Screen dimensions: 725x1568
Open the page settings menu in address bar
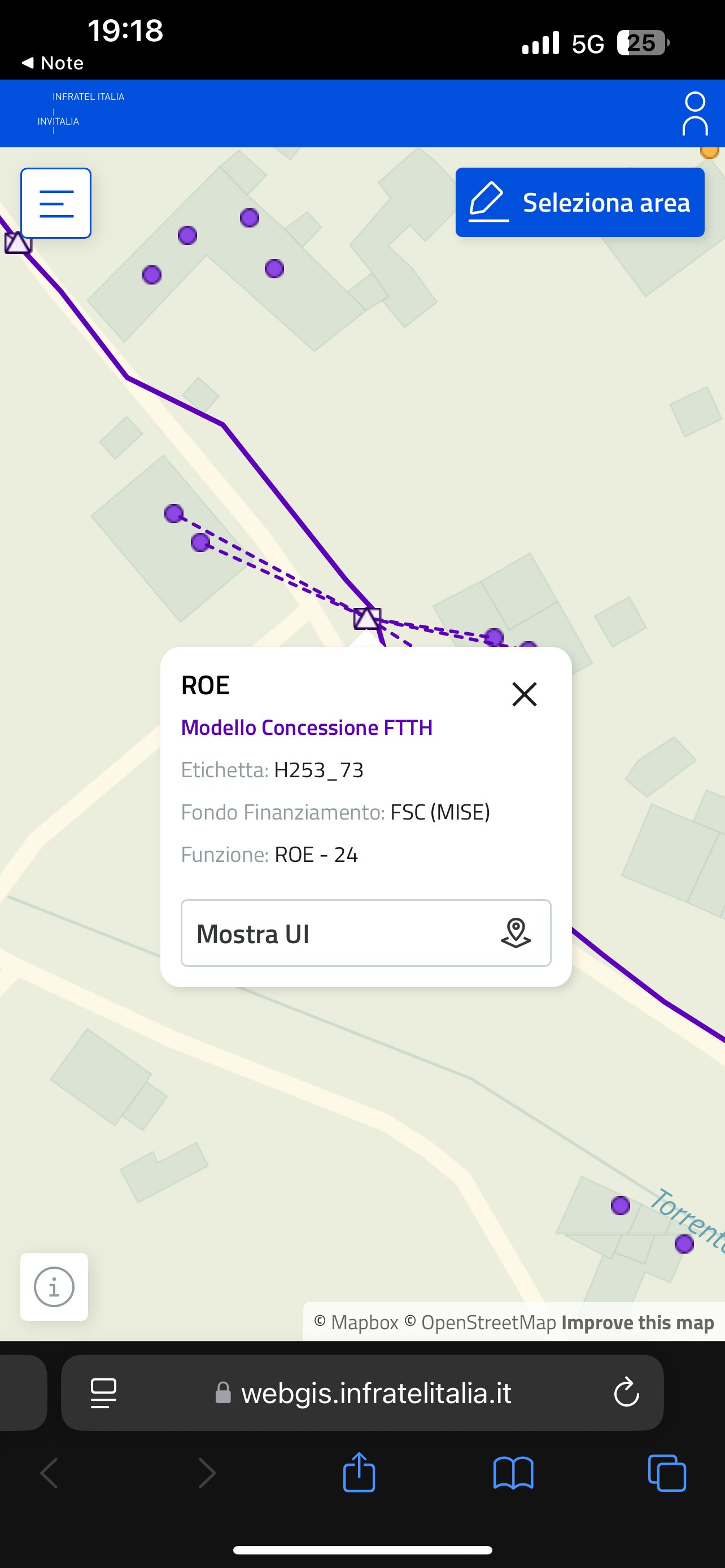[103, 1392]
